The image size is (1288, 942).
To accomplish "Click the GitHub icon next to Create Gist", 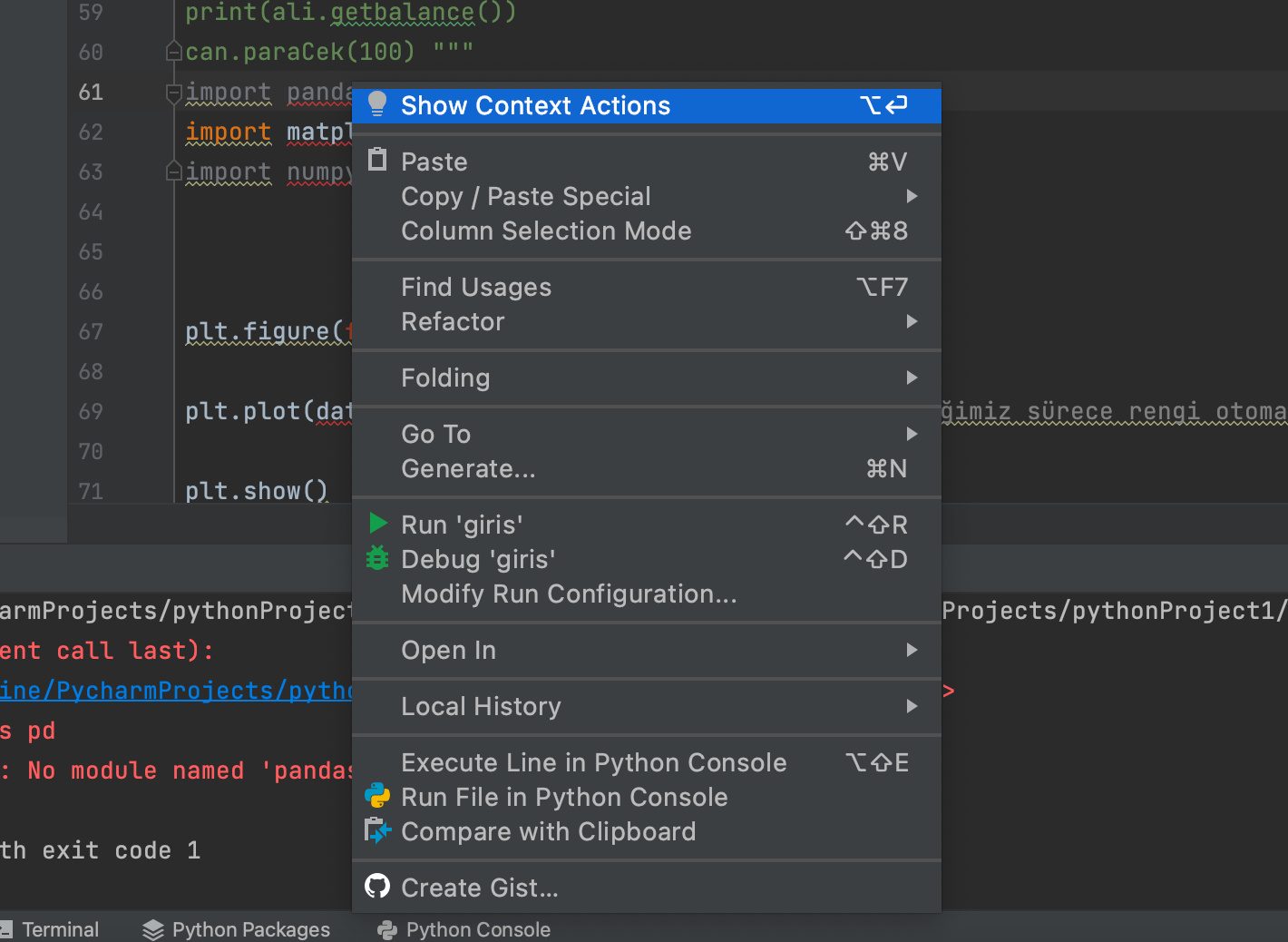I will 377,887.
